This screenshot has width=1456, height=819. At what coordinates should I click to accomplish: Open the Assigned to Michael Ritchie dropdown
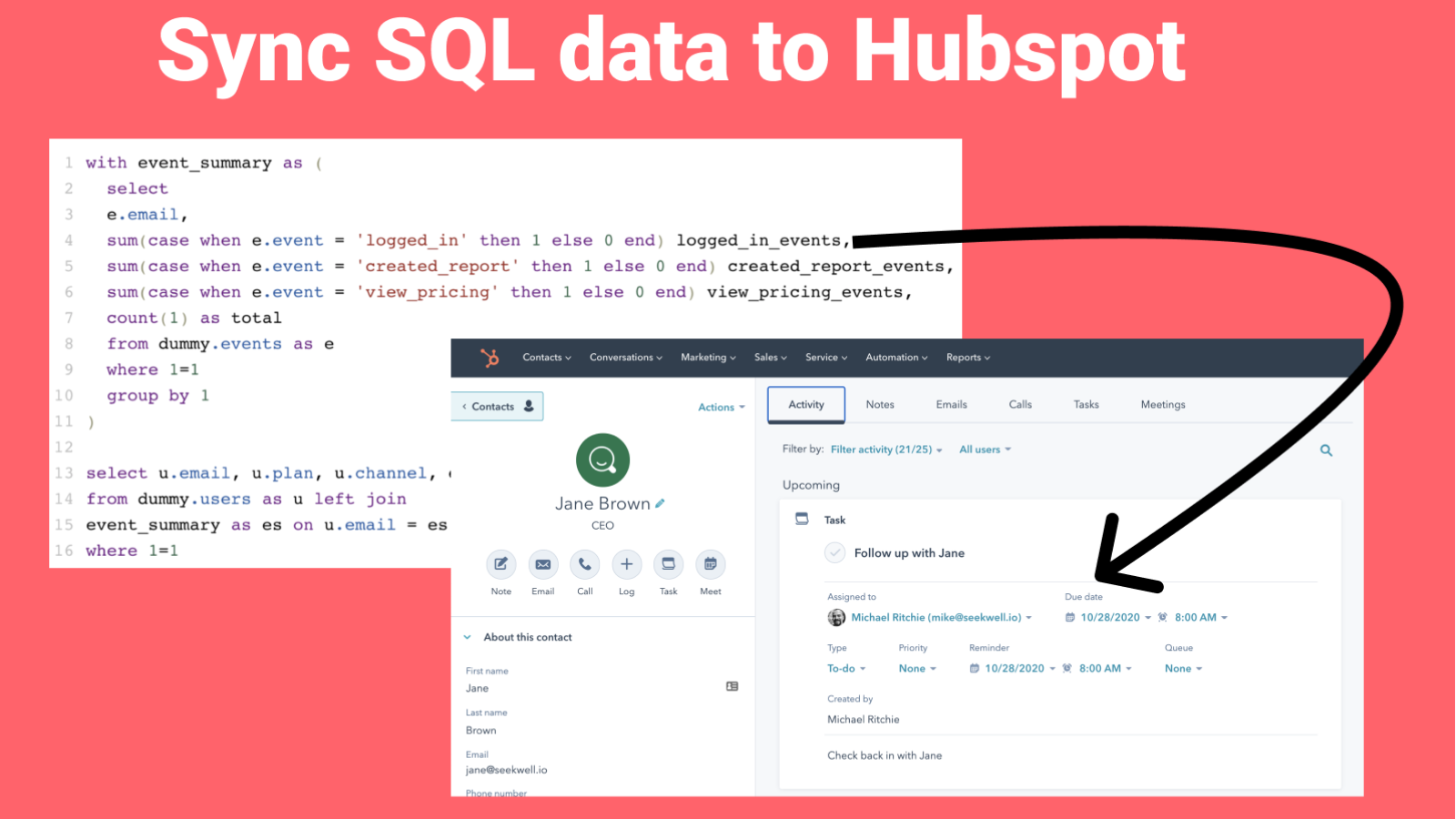coord(942,618)
